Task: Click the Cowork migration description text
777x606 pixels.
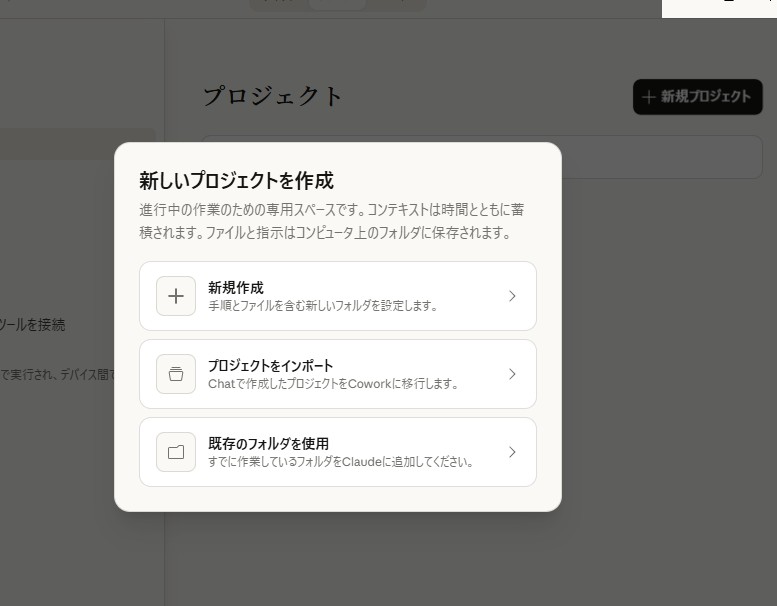Action: coord(332,384)
